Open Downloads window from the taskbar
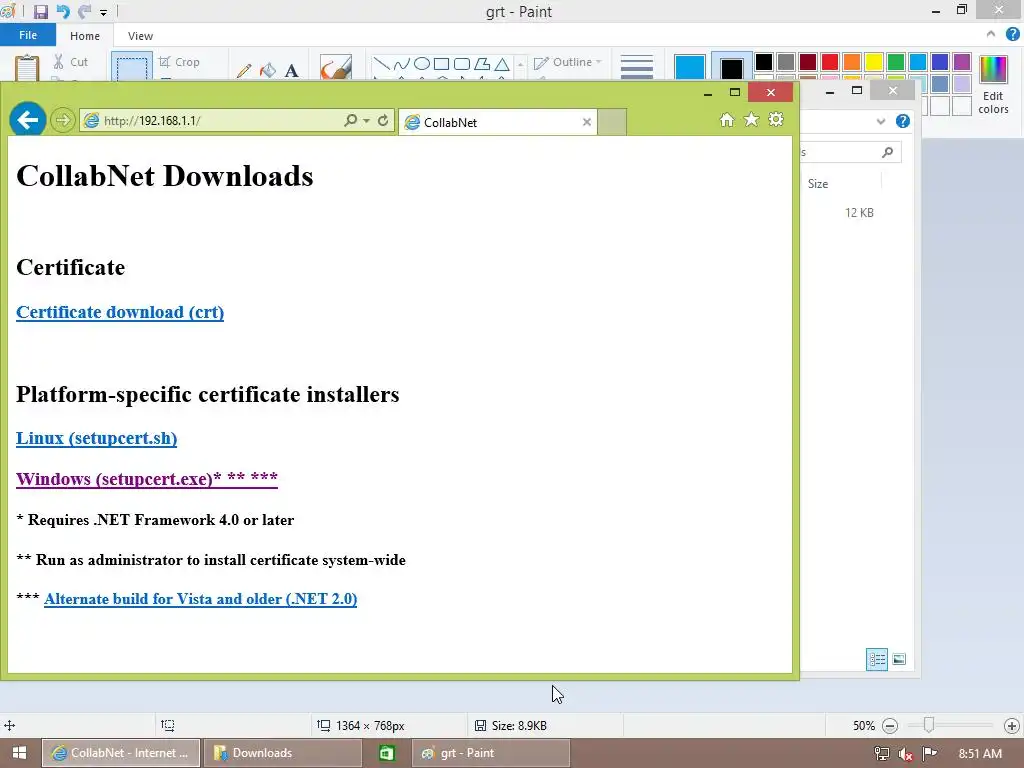 pos(283,753)
